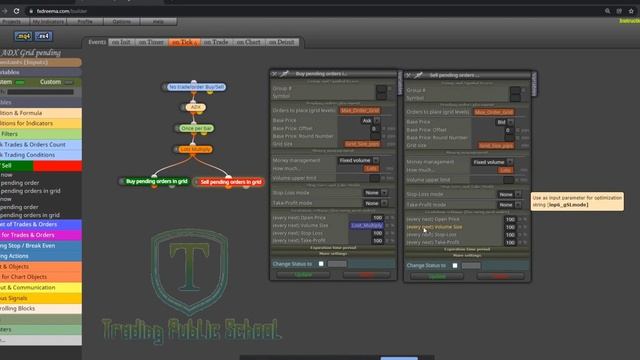Select the 'Once per bar' block
Viewport: 640px width, 360px height.
(x=196, y=128)
